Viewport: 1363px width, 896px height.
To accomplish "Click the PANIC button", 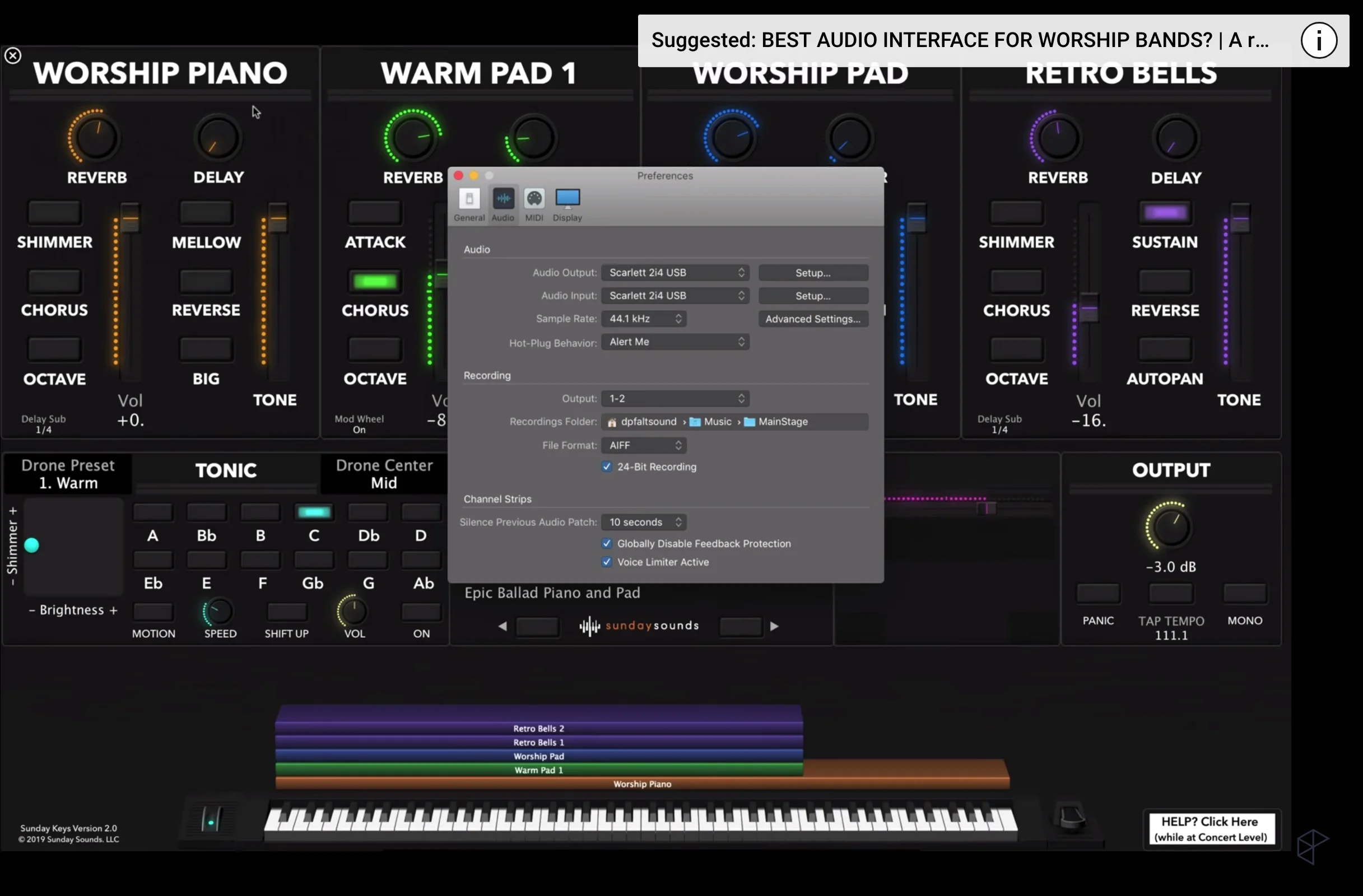I will pos(1098,593).
